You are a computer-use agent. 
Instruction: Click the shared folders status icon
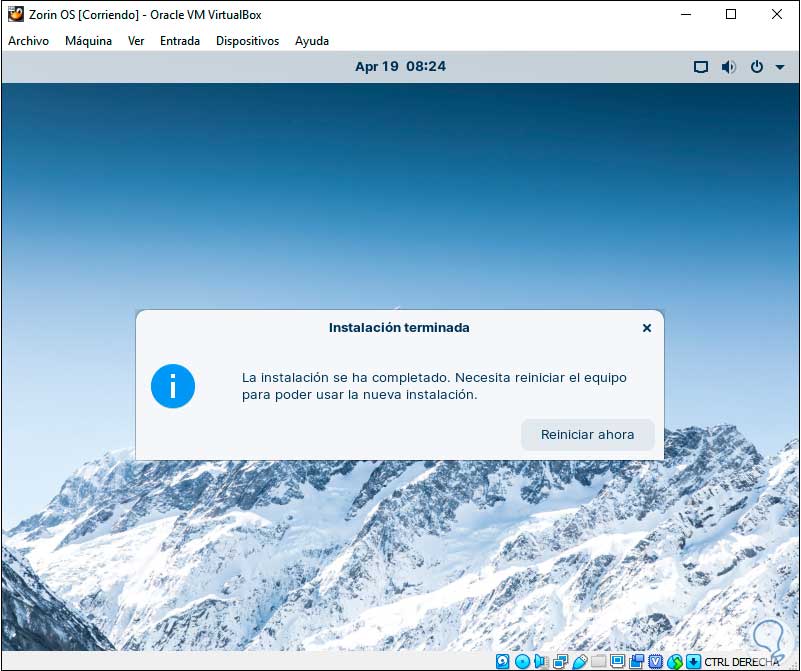point(598,661)
